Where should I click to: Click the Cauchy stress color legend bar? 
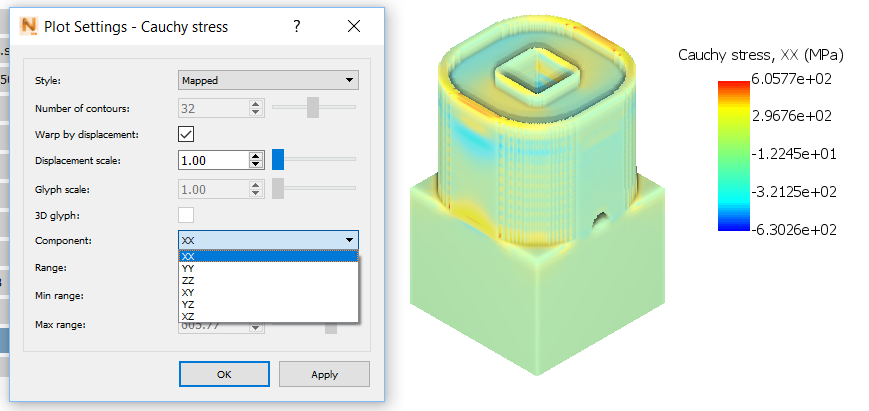(x=733, y=156)
